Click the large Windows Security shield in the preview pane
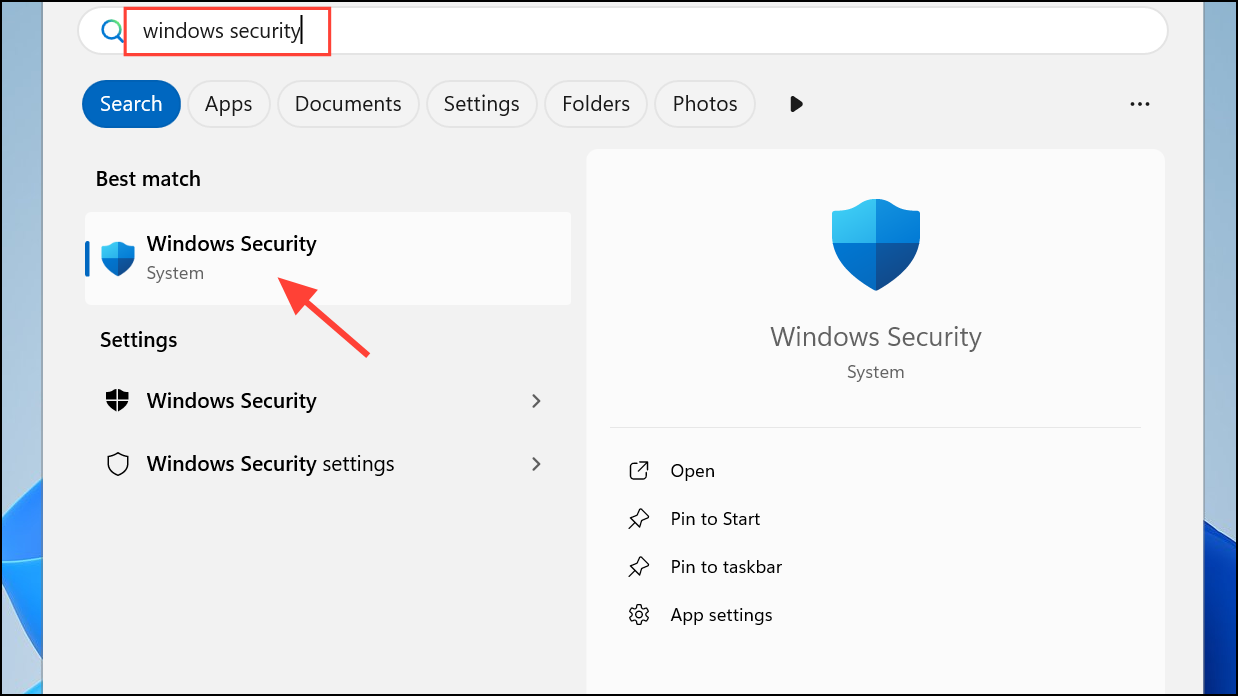Image resolution: width=1238 pixels, height=696 pixels. 875,243
